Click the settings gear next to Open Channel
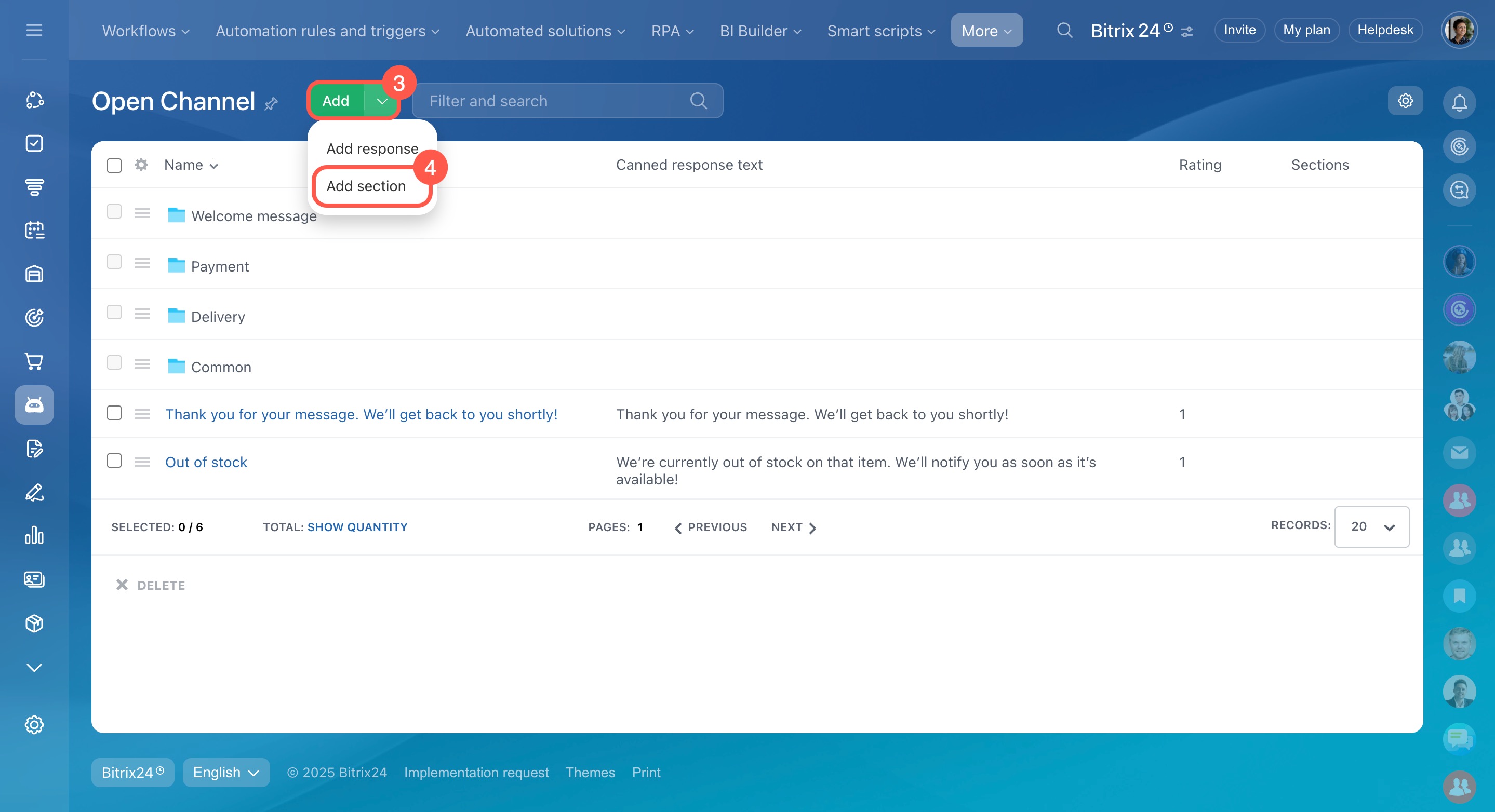The width and height of the screenshot is (1495, 812). (1405, 101)
